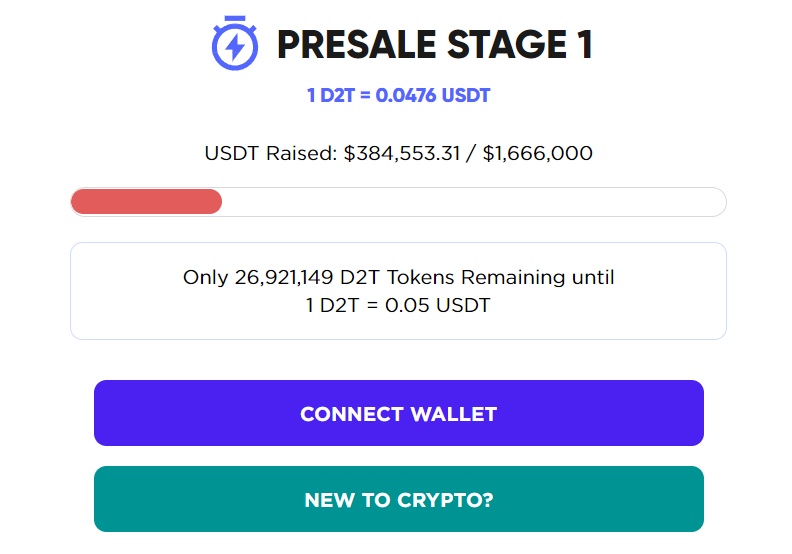Click the word PRESALE in the heading

356,44
